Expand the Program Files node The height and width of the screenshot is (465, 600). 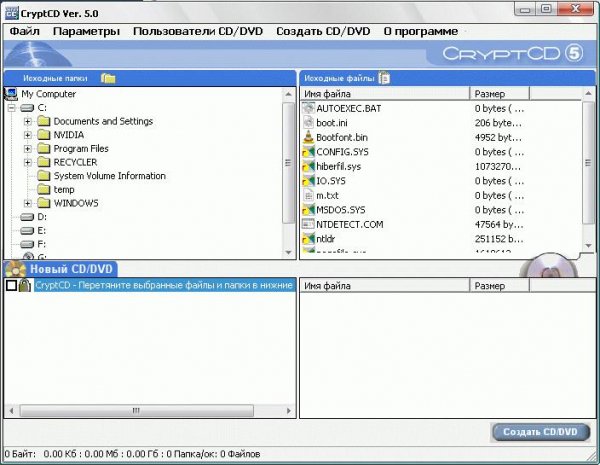tap(28, 148)
